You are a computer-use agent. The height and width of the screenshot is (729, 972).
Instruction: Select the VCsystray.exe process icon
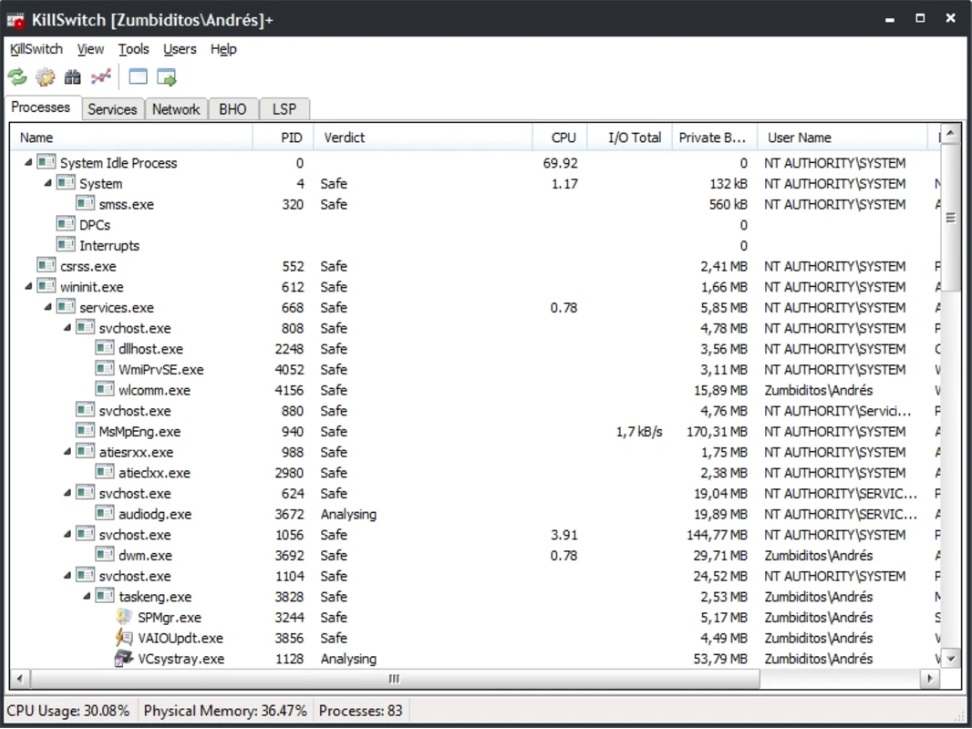pyautogui.click(x=124, y=659)
